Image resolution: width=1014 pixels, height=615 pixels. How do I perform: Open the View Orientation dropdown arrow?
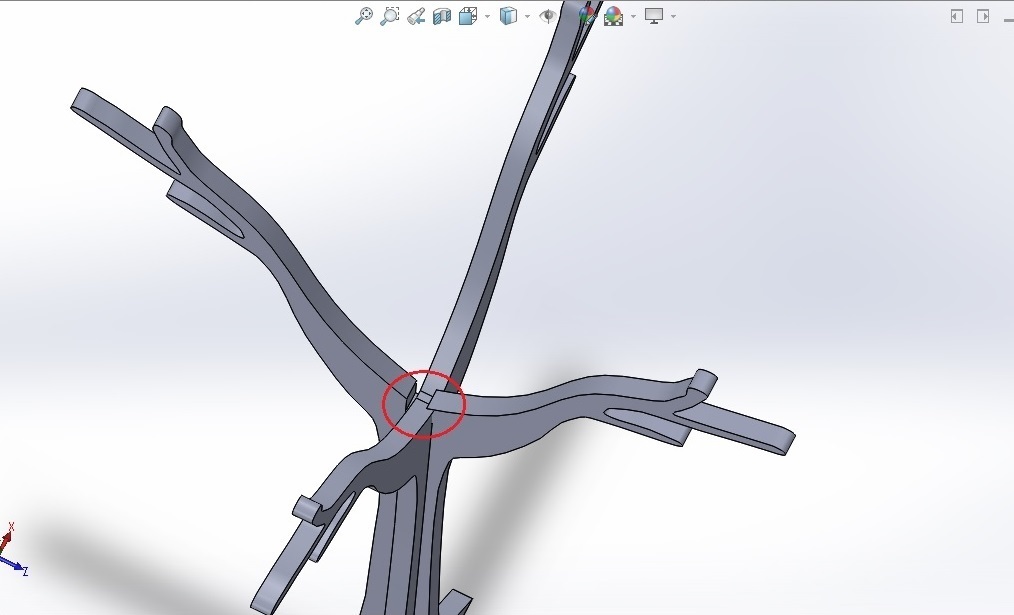[x=487, y=16]
